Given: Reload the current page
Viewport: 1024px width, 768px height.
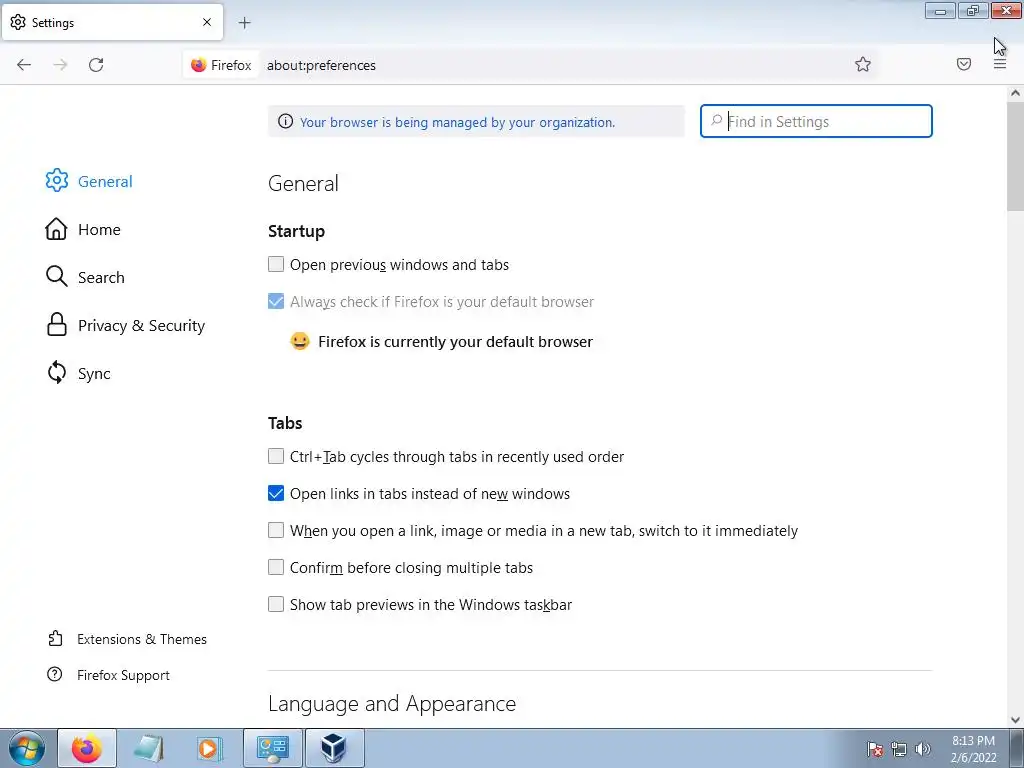Looking at the screenshot, I should [x=96, y=65].
